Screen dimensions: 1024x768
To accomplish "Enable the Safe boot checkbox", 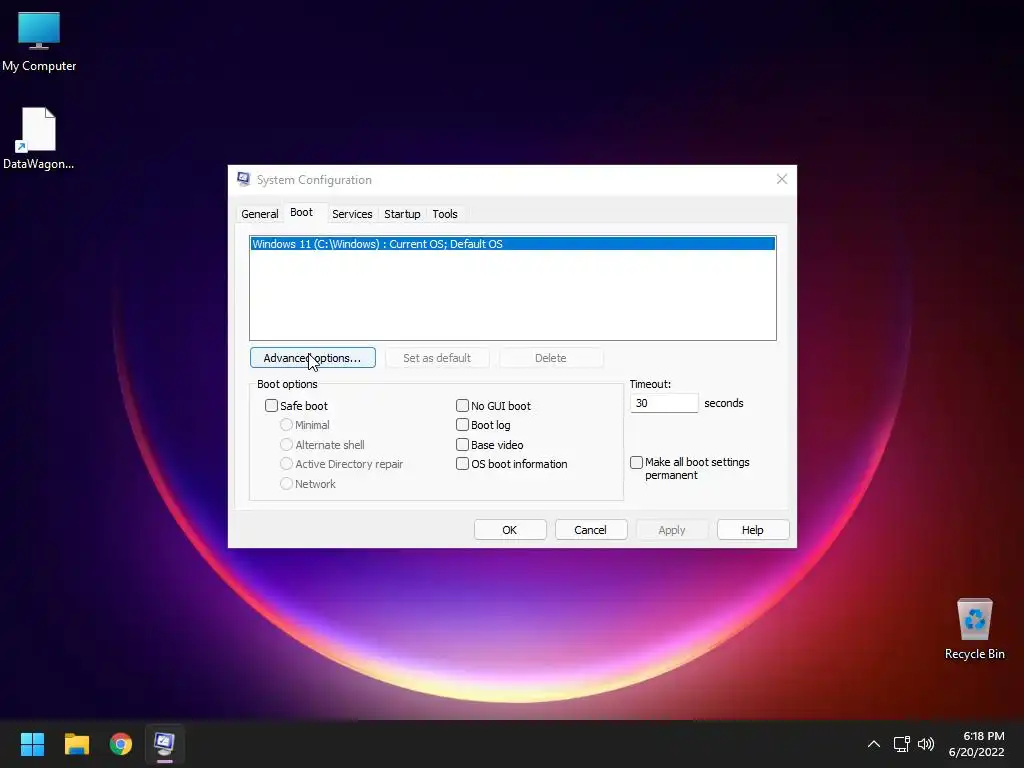I will (x=271, y=406).
